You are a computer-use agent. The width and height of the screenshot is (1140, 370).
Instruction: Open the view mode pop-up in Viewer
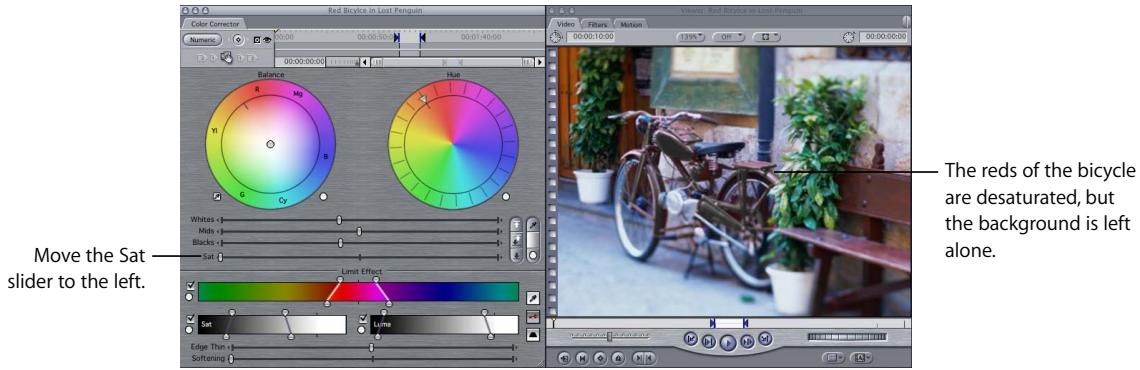(x=766, y=36)
